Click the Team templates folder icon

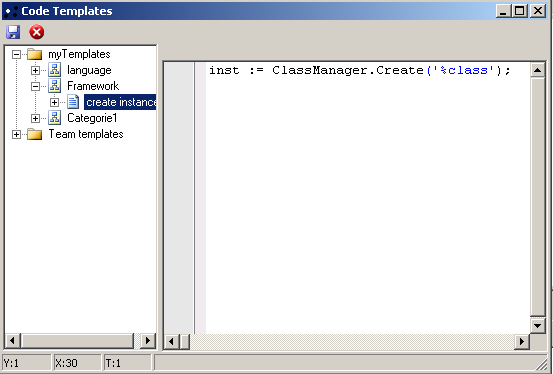pos(35,134)
